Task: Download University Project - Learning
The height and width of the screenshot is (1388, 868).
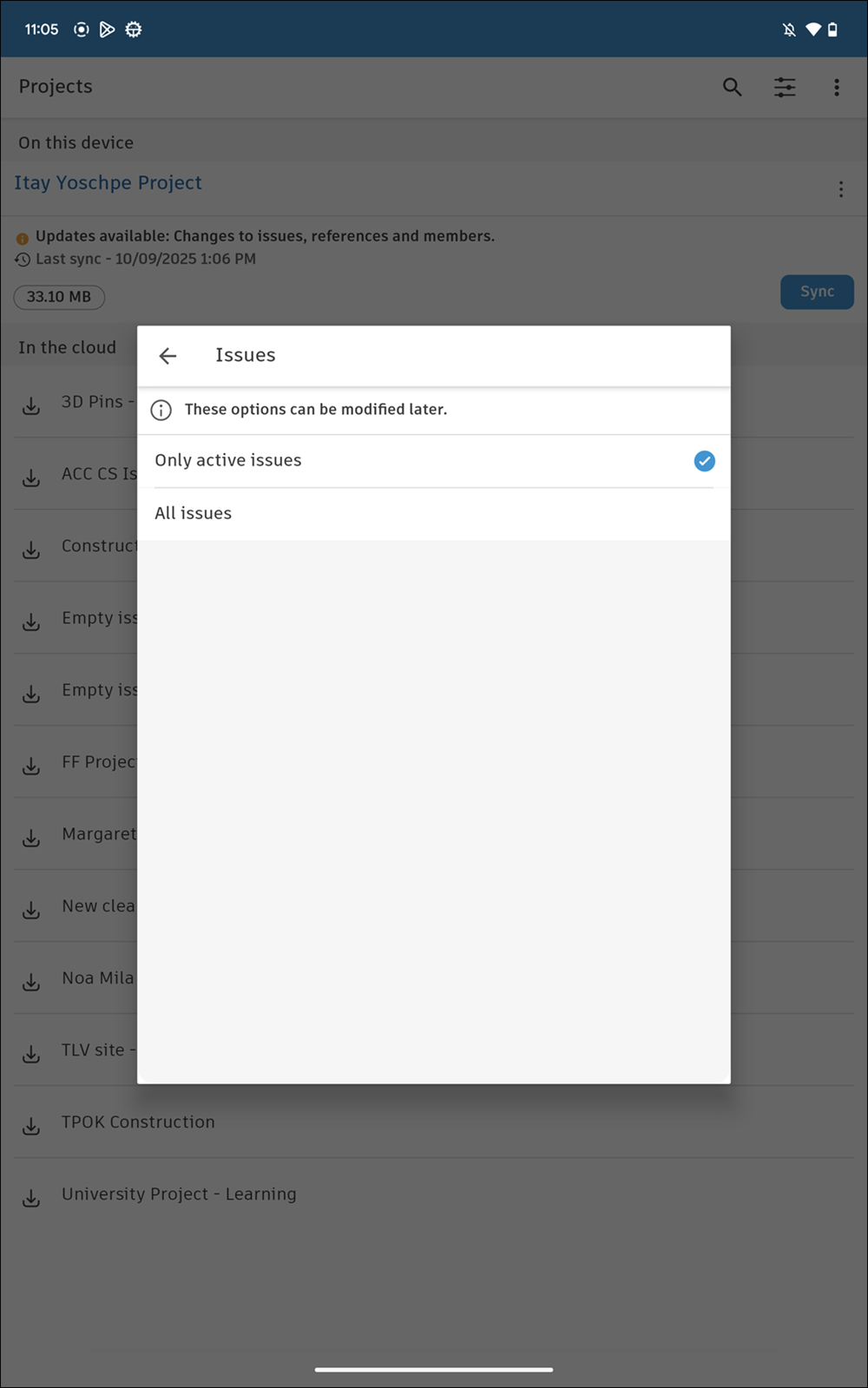Action: coord(31,1198)
